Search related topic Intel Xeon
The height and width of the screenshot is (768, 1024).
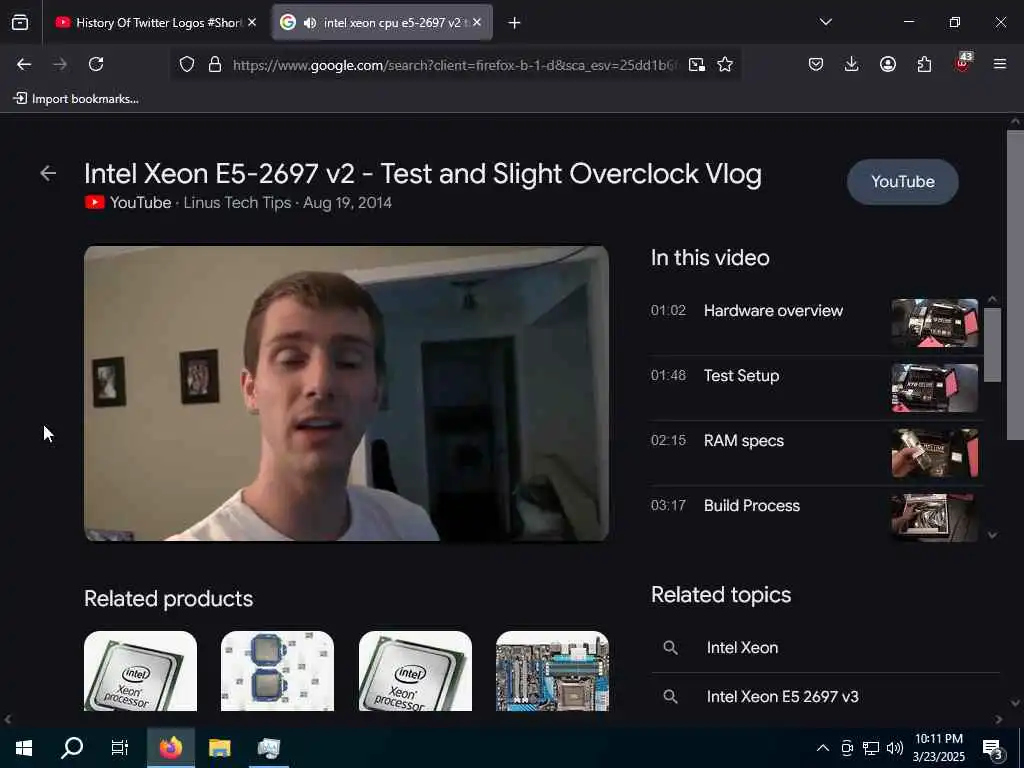click(825, 647)
